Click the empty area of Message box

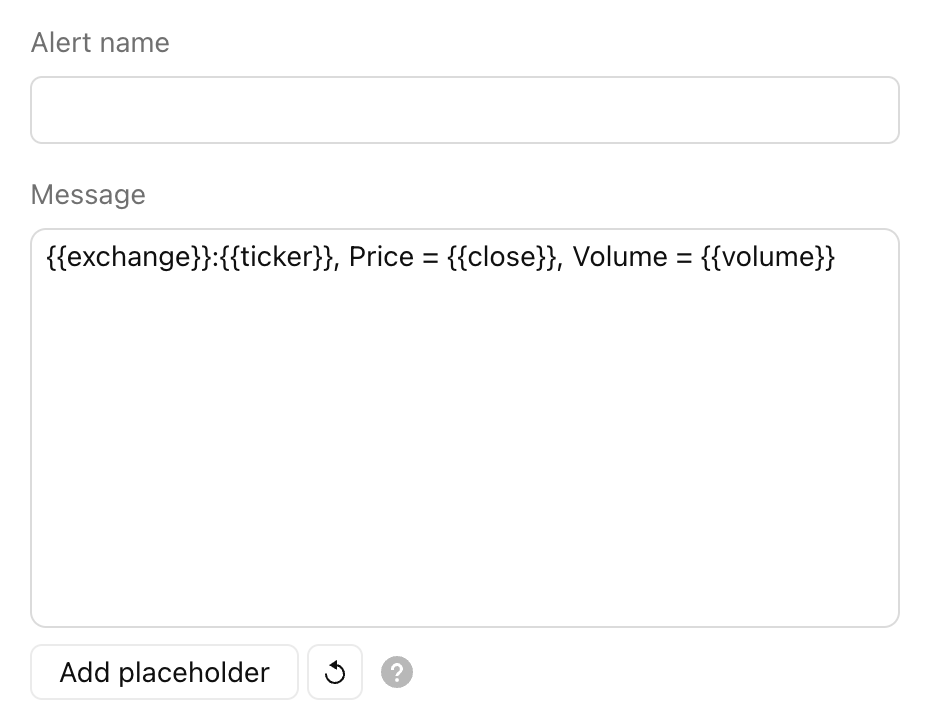pyautogui.click(x=465, y=445)
